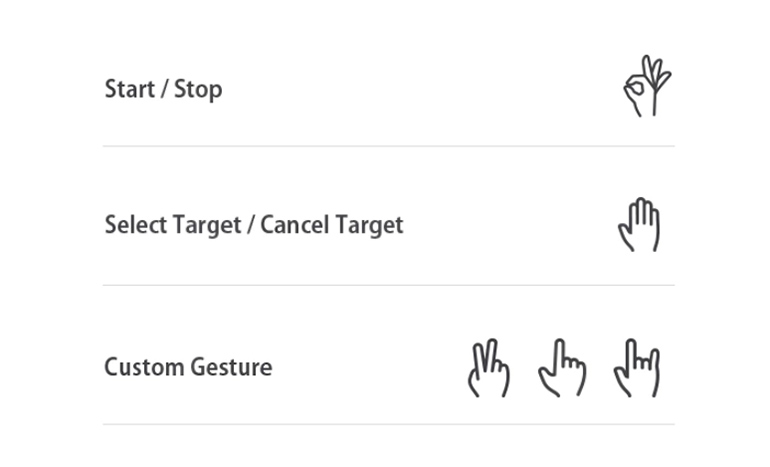Click the word Stop in the first row
Screen dimensions: 770x467
coord(198,89)
